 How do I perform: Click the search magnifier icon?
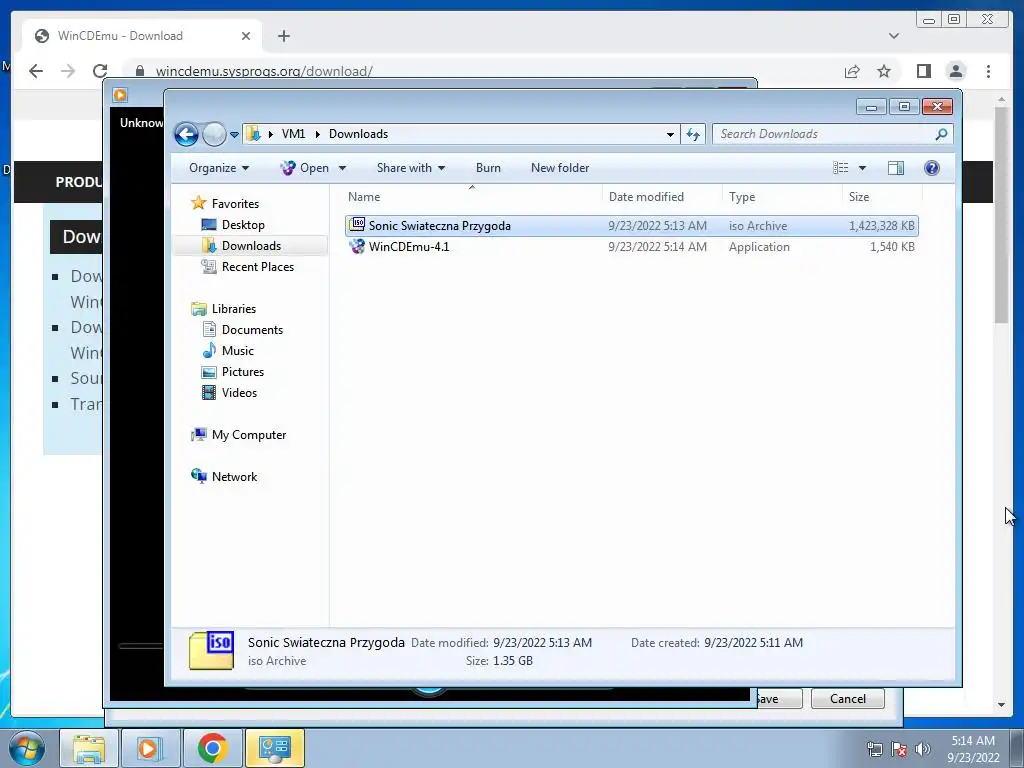click(942, 134)
